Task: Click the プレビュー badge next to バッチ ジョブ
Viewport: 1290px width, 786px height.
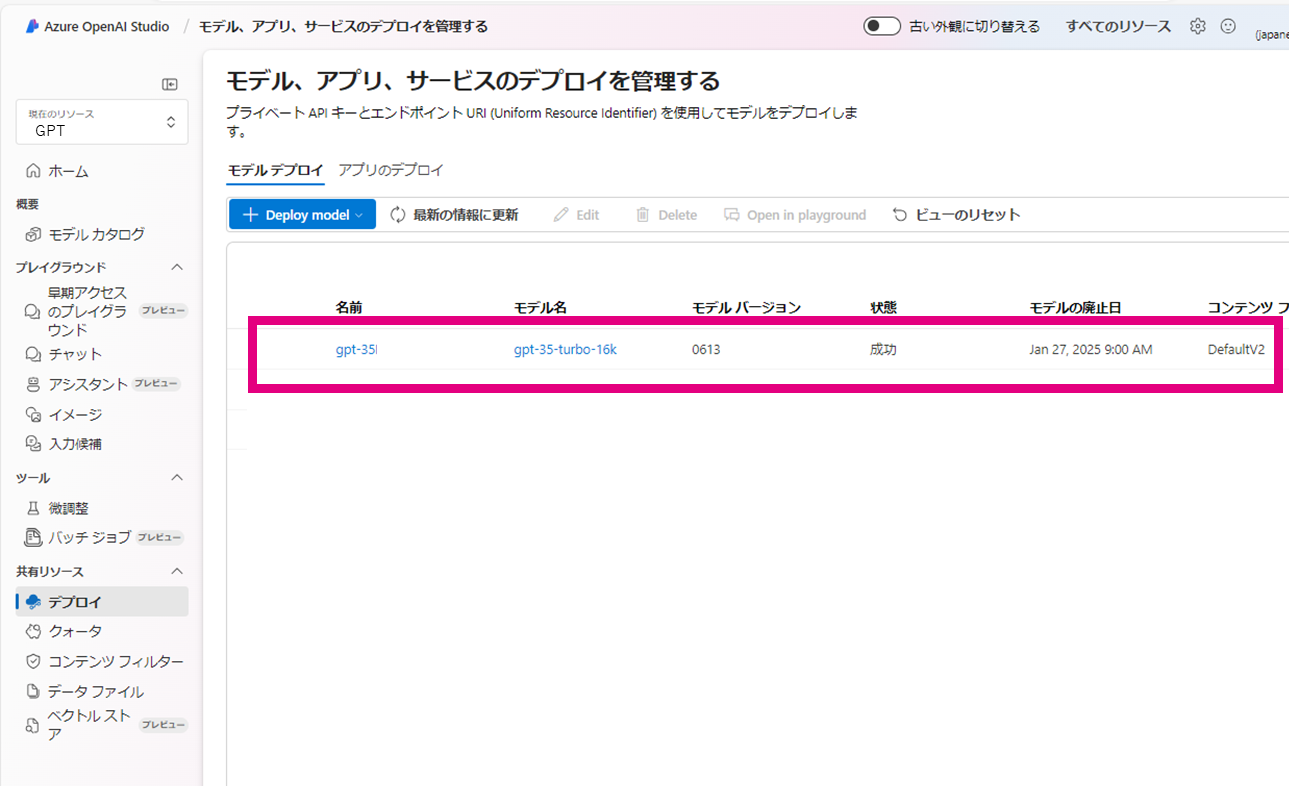Action: point(160,537)
